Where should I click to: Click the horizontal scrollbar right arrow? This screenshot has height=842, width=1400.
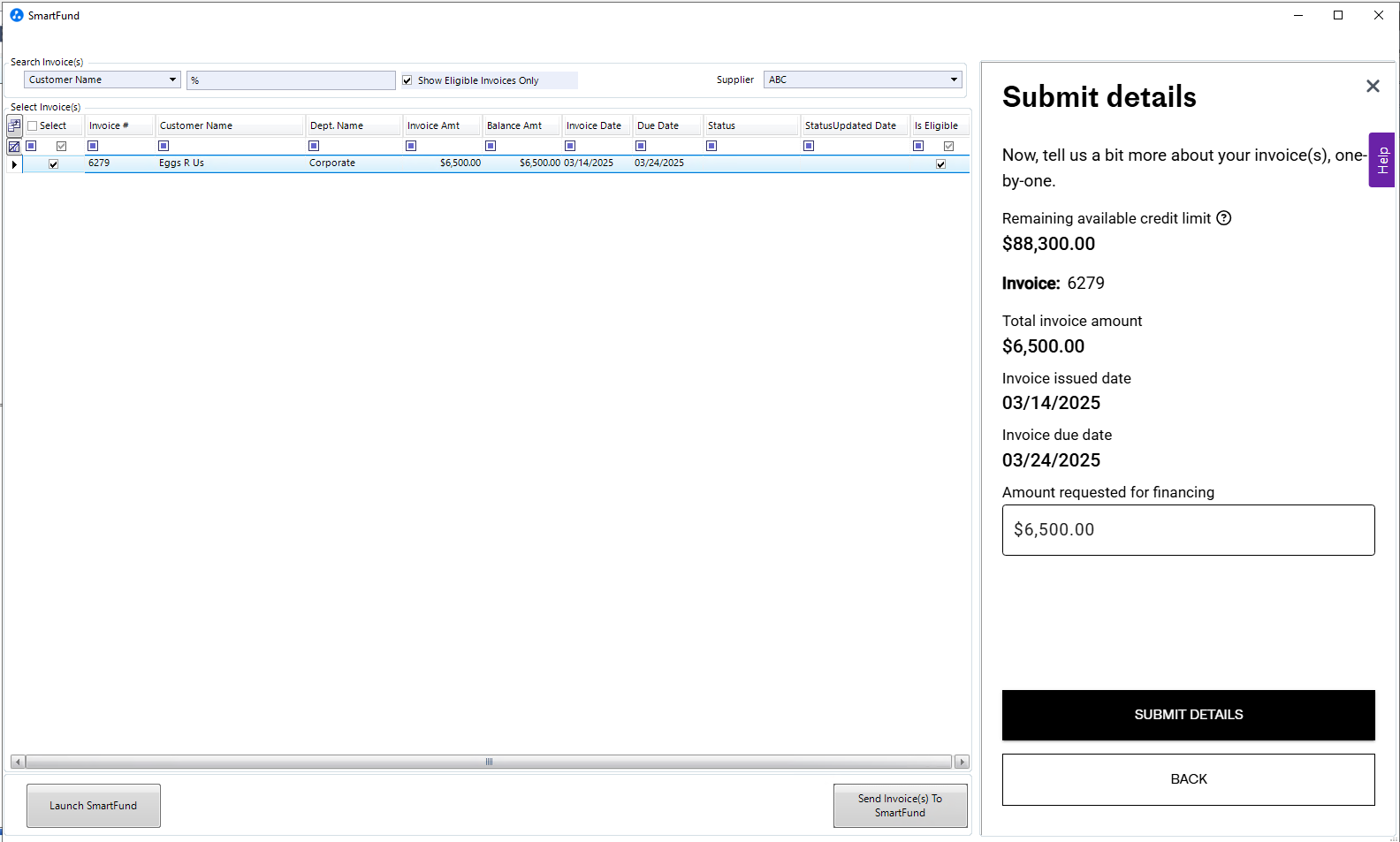[x=962, y=762]
